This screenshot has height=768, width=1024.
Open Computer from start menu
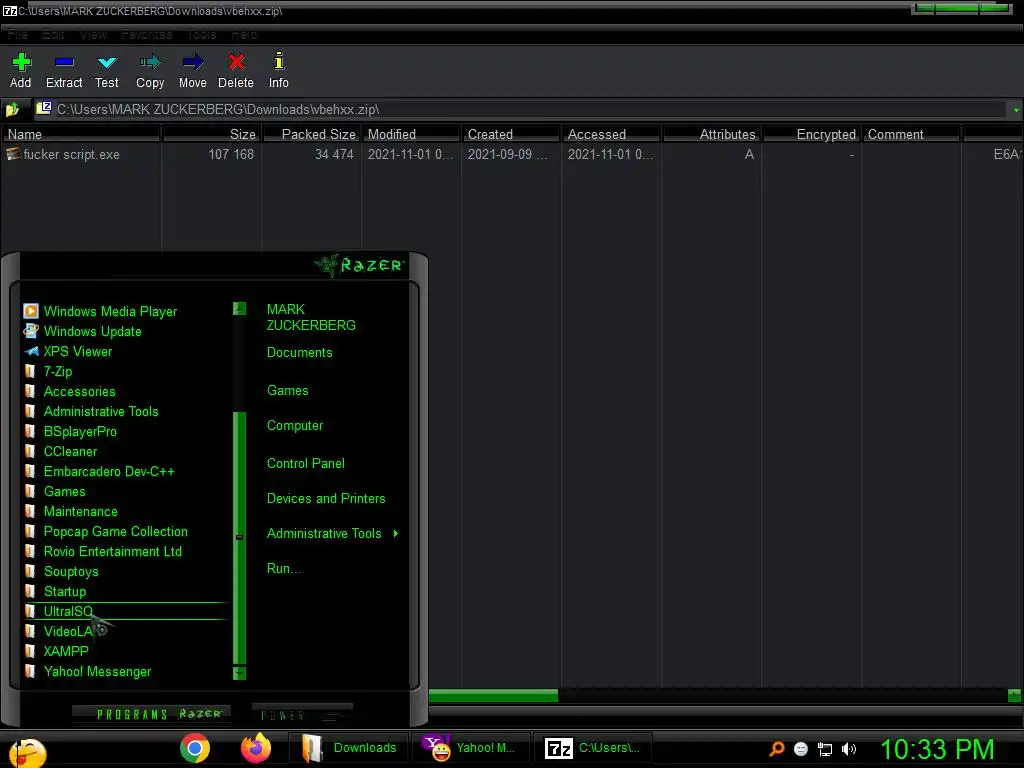pyautogui.click(x=295, y=426)
